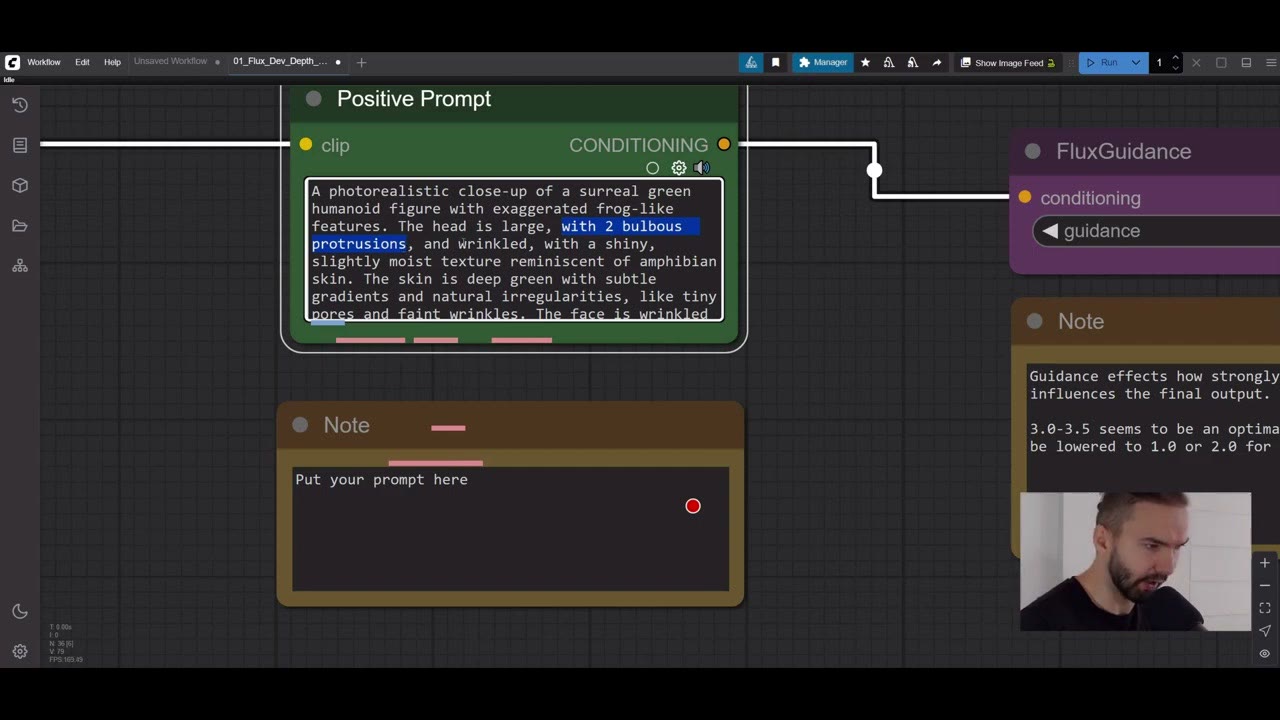Screen dimensions: 1280x720
Task: Click Show Image Feed button
Action: click(x=1008, y=62)
